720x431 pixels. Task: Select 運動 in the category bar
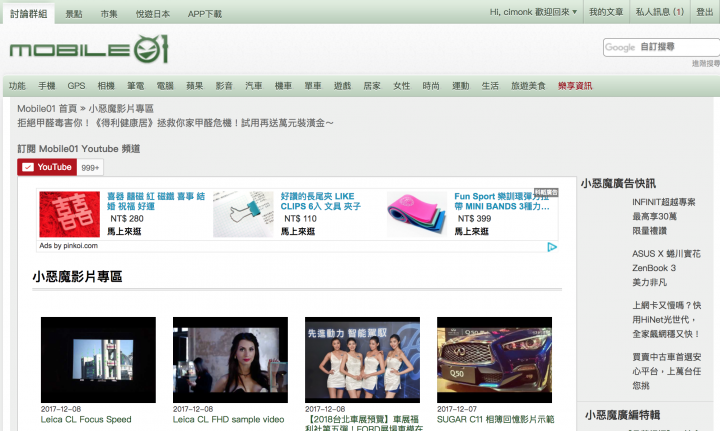(x=461, y=86)
